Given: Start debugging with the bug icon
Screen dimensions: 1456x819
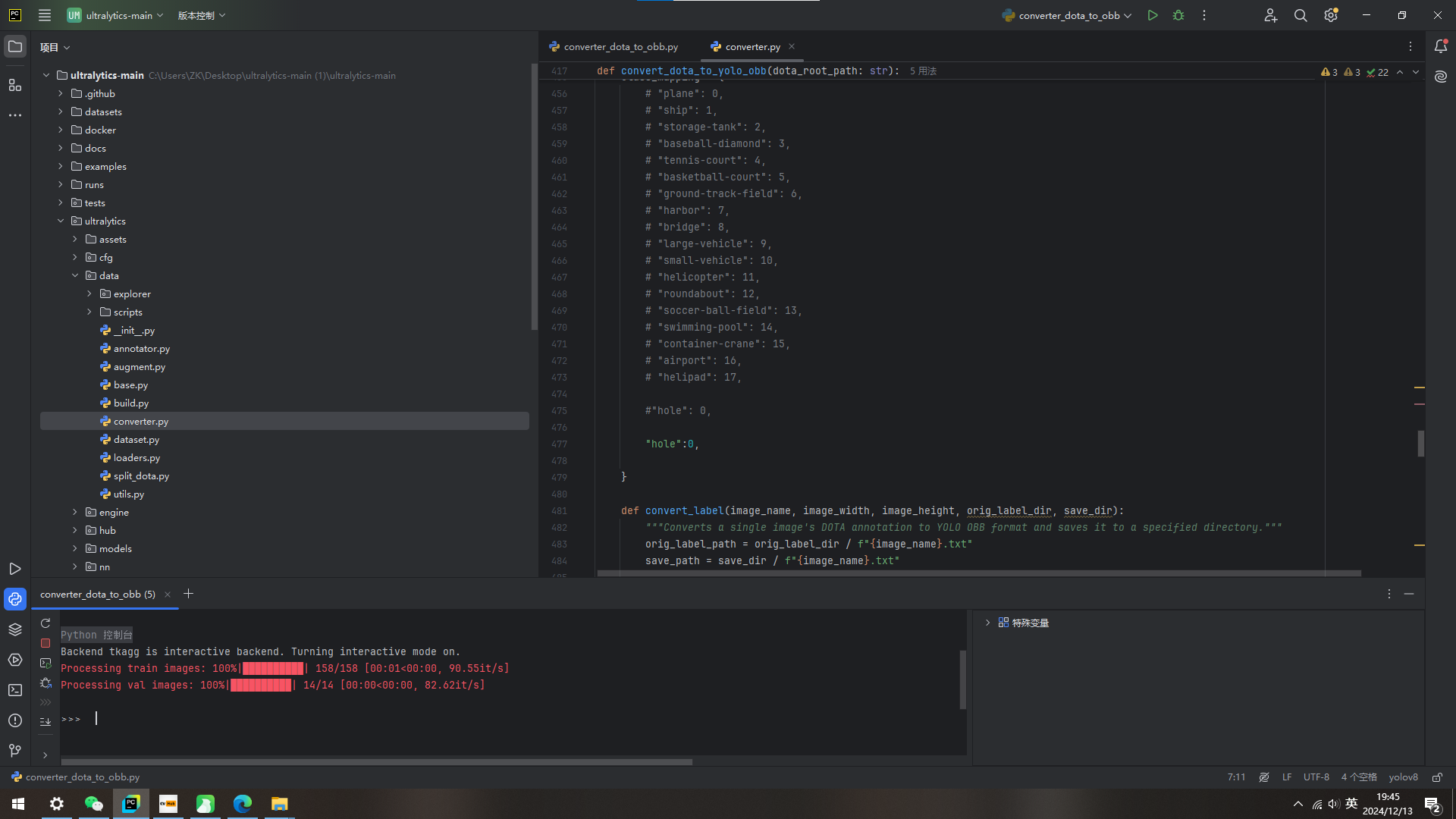Looking at the screenshot, I should (1178, 15).
